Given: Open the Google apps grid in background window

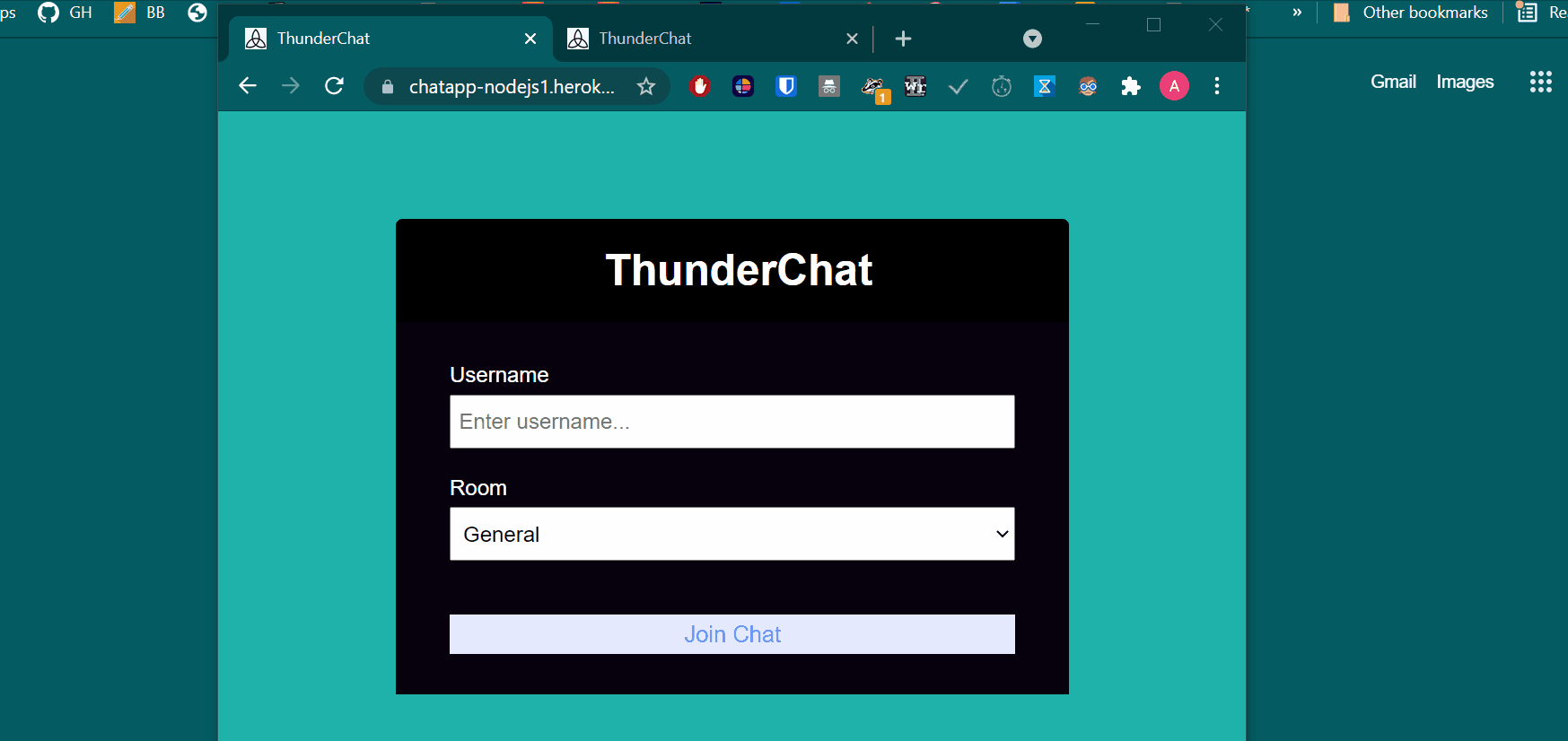Looking at the screenshot, I should (1541, 82).
